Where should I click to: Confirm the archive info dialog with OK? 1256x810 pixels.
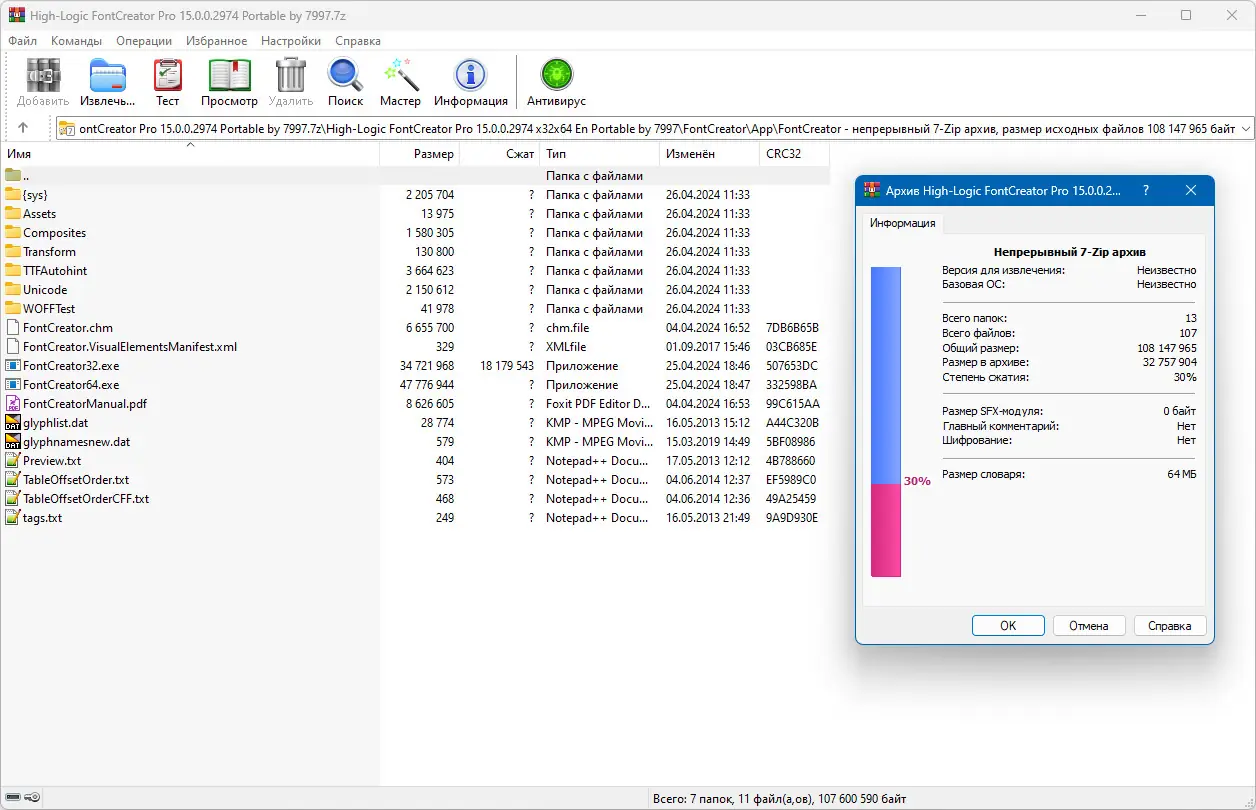1008,625
